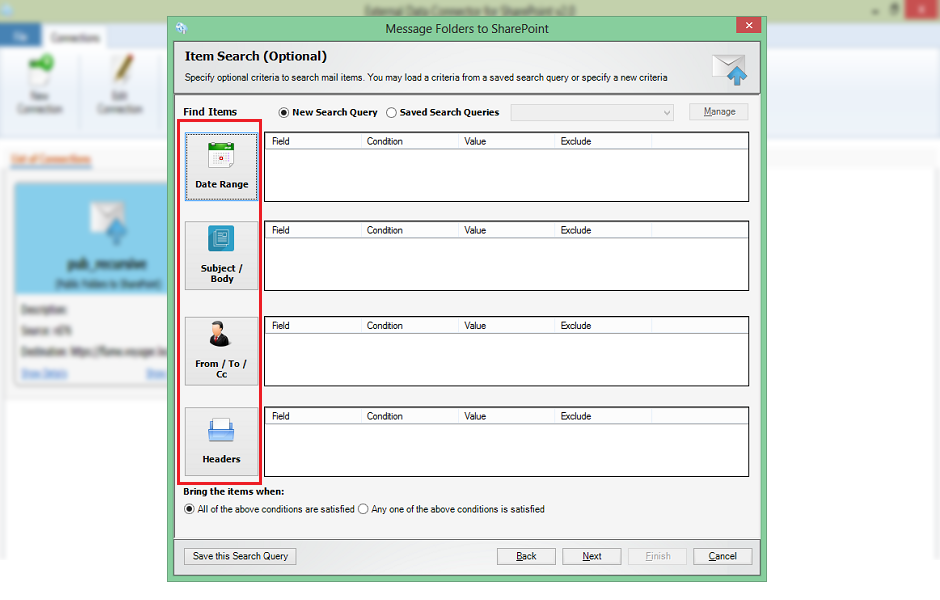Click the dialog title bar app icon

click(182, 28)
